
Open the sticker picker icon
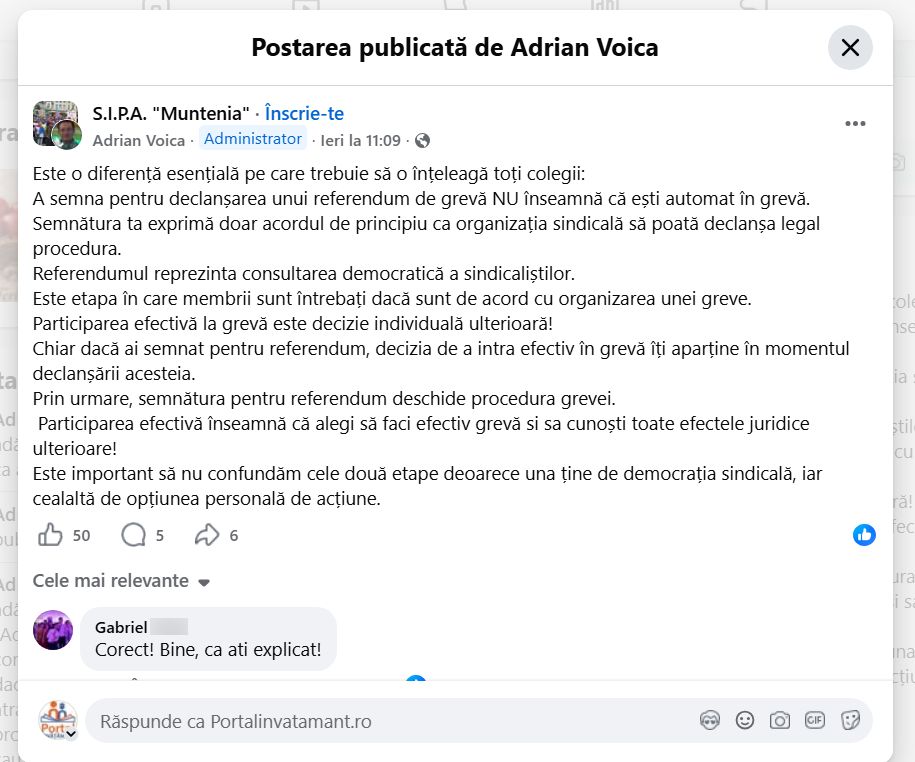pyautogui.click(x=851, y=720)
